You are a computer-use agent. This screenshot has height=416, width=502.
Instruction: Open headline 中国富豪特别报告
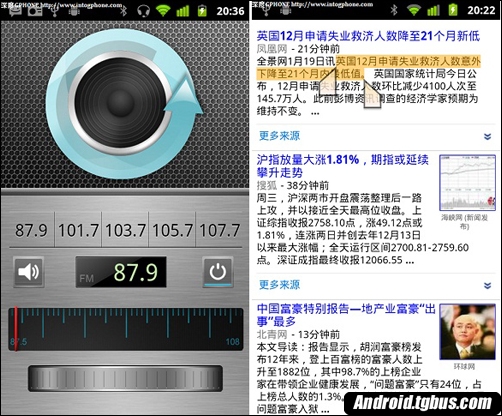346,315
